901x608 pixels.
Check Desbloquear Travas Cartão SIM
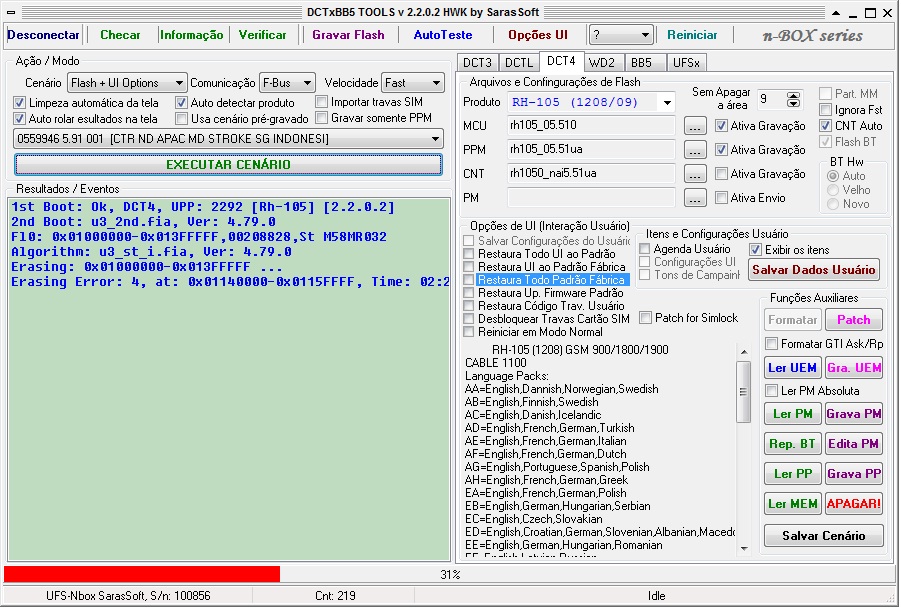point(469,319)
